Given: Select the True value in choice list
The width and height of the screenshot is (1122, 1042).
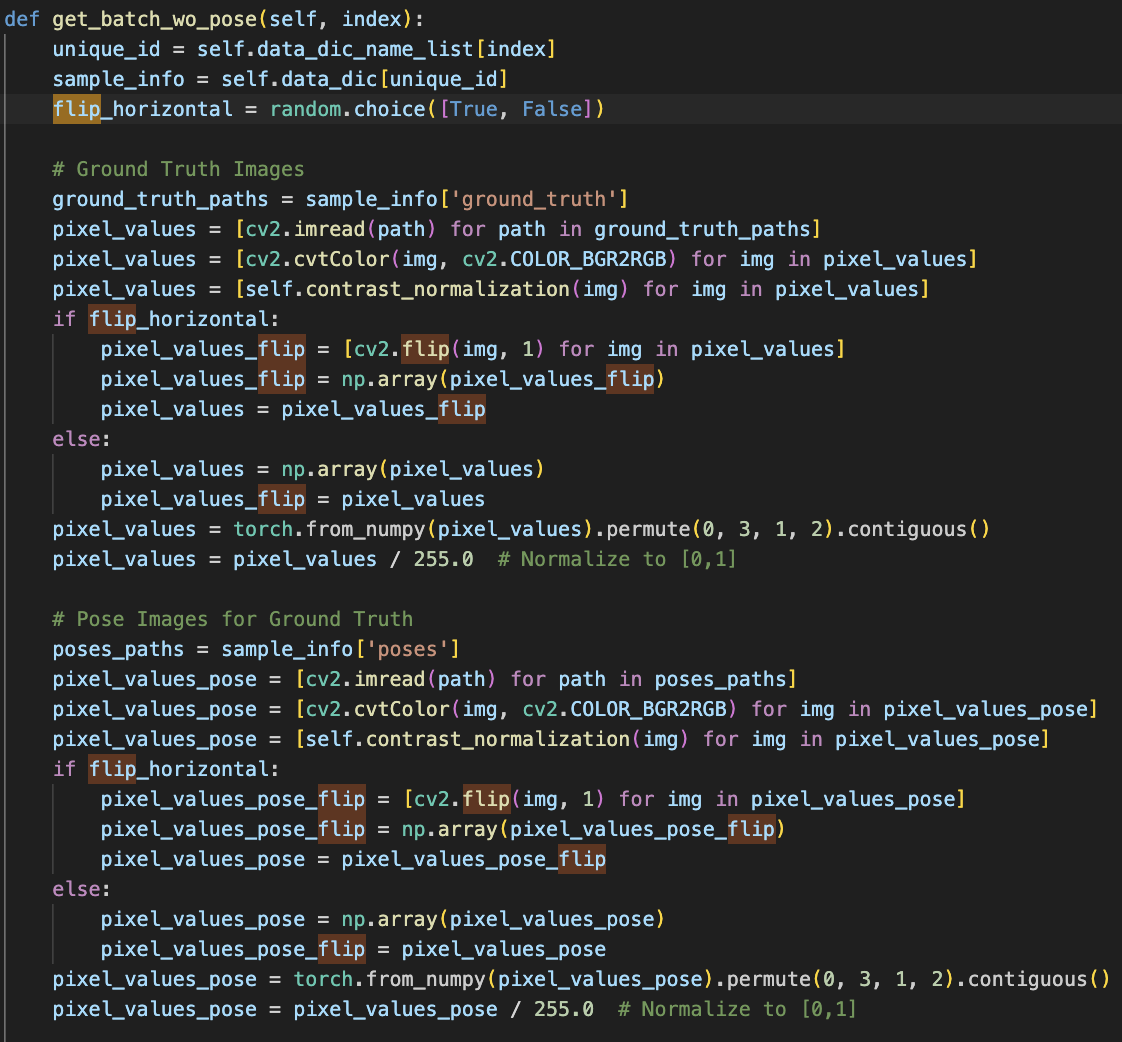Looking at the screenshot, I should [x=474, y=109].
